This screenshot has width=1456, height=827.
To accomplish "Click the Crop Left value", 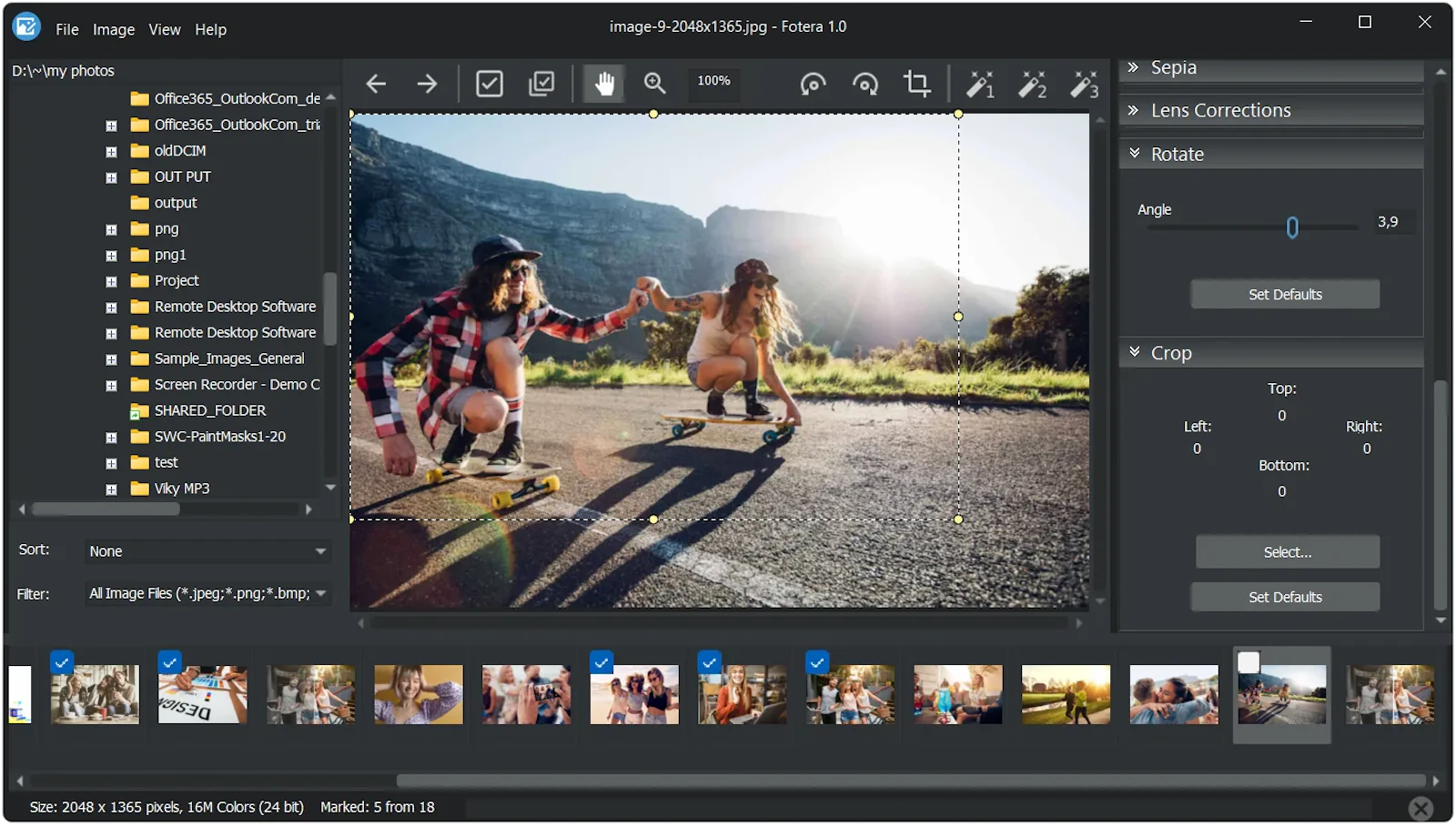I will pos(1197,449).
